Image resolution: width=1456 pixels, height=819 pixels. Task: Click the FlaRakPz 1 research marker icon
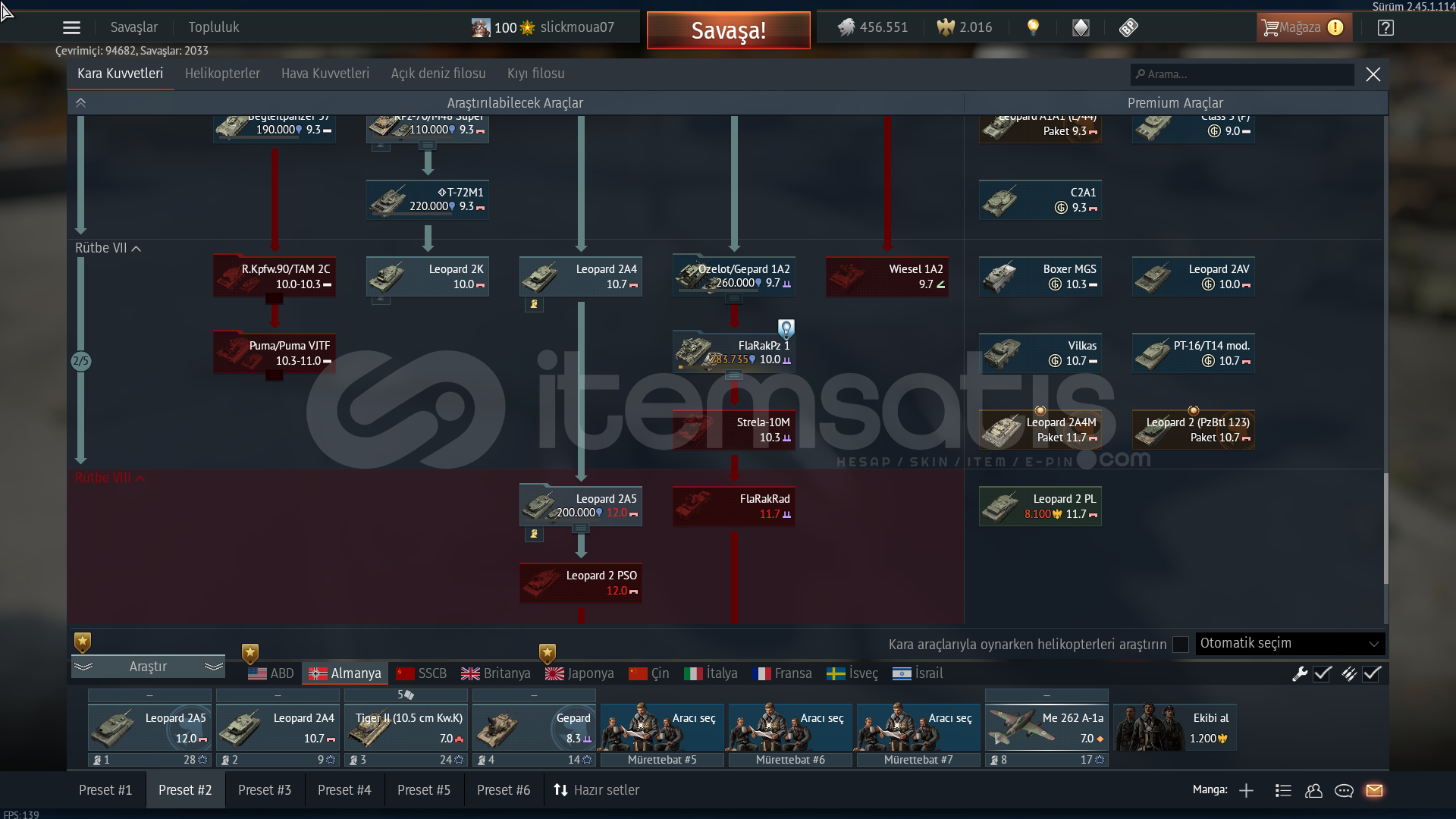786,328
